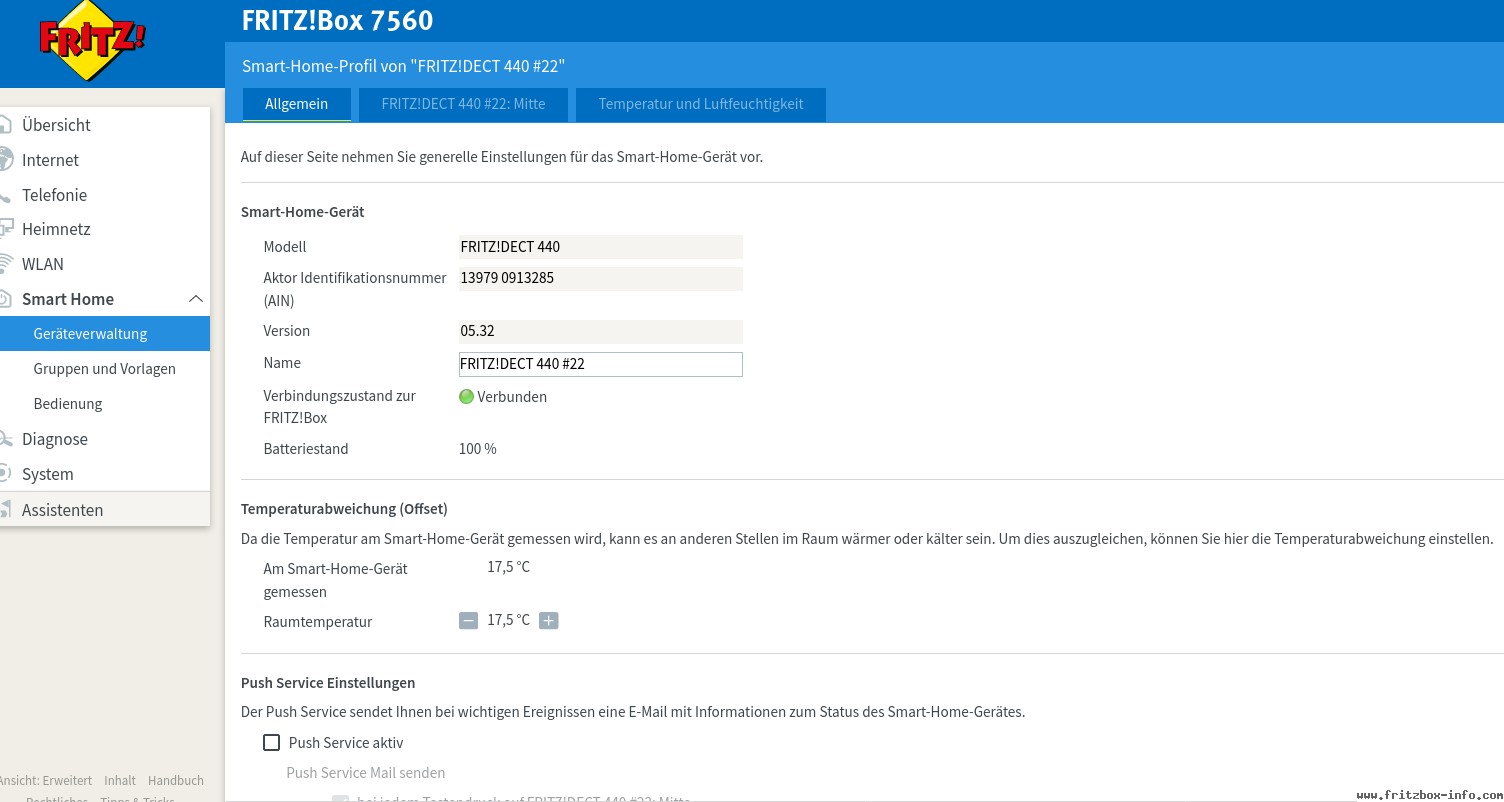Viewport: 1504px width, 802px height.
Task: Click the Internet globe icon
Action: tap(5, 160)
